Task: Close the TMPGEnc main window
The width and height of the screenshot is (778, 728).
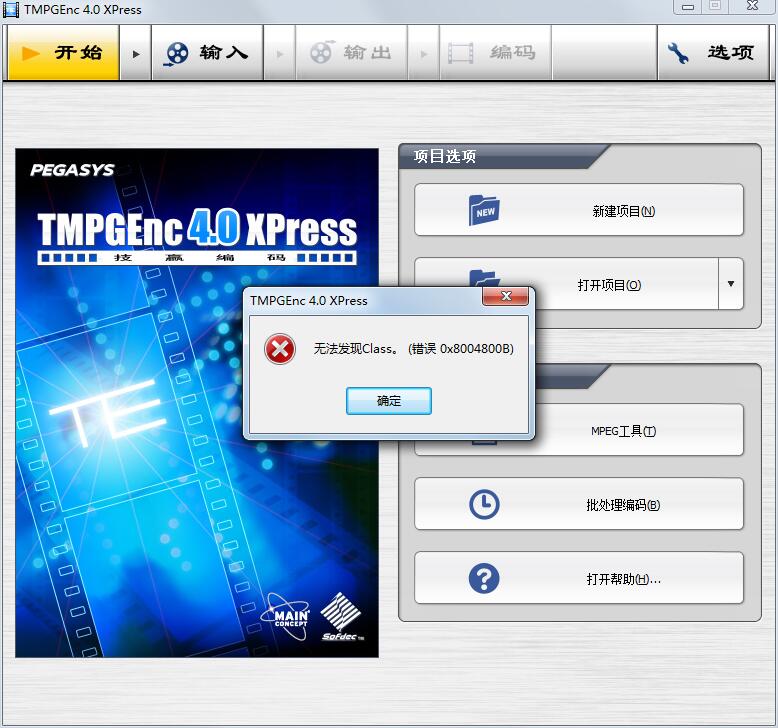Action: coord(752,6)
